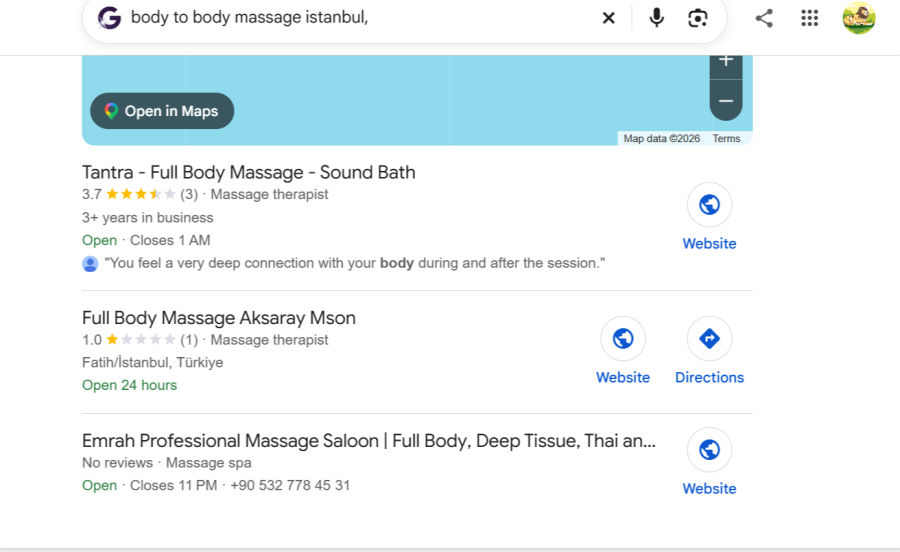Visit website for Emrah Massage Saloon icon
The width and height of the screenshot is (900, 552).
709,450
